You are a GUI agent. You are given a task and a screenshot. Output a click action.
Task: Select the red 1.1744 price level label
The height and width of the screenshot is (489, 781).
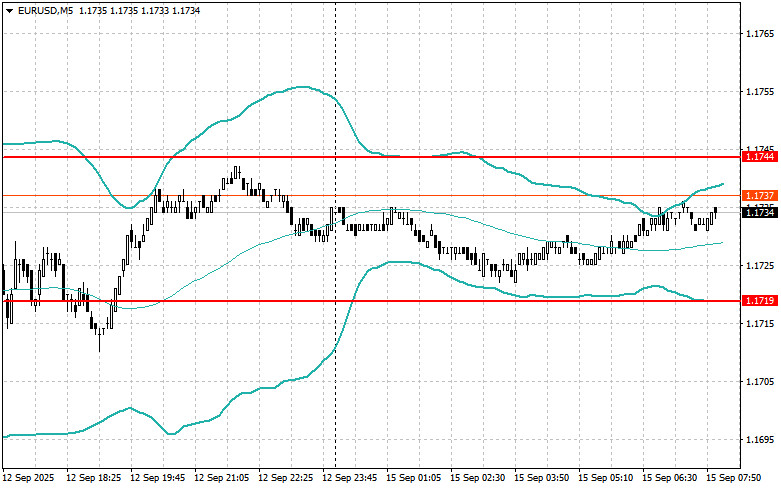760,157
